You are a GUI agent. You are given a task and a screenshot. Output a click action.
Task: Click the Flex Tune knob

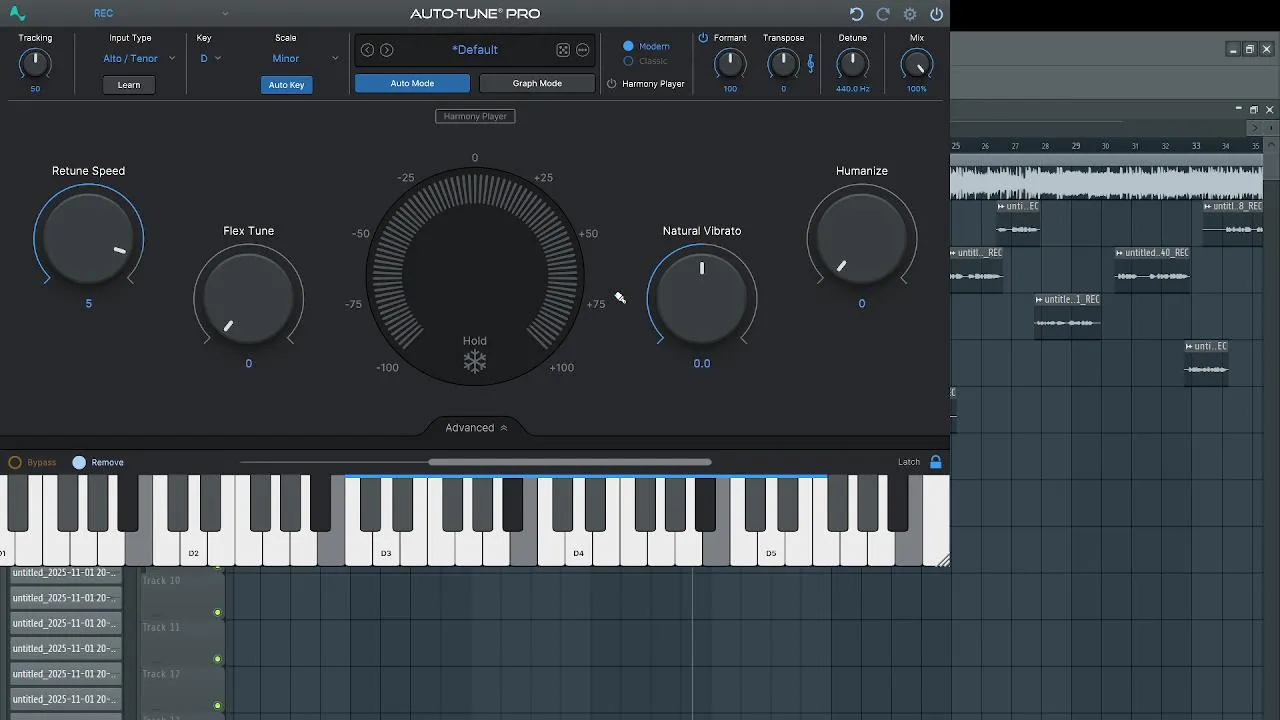pos(249,298)
